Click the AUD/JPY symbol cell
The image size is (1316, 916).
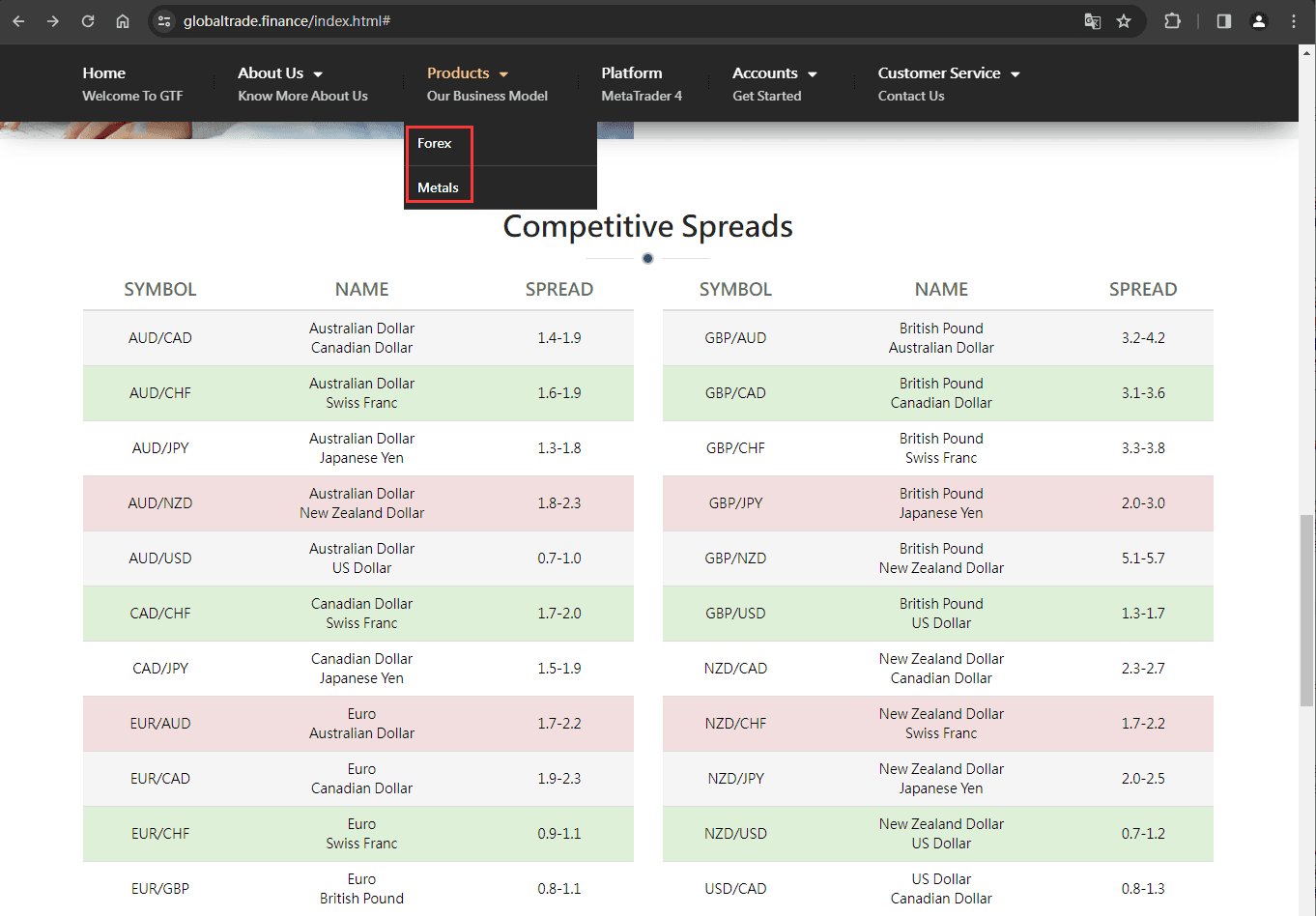(160, 448)
